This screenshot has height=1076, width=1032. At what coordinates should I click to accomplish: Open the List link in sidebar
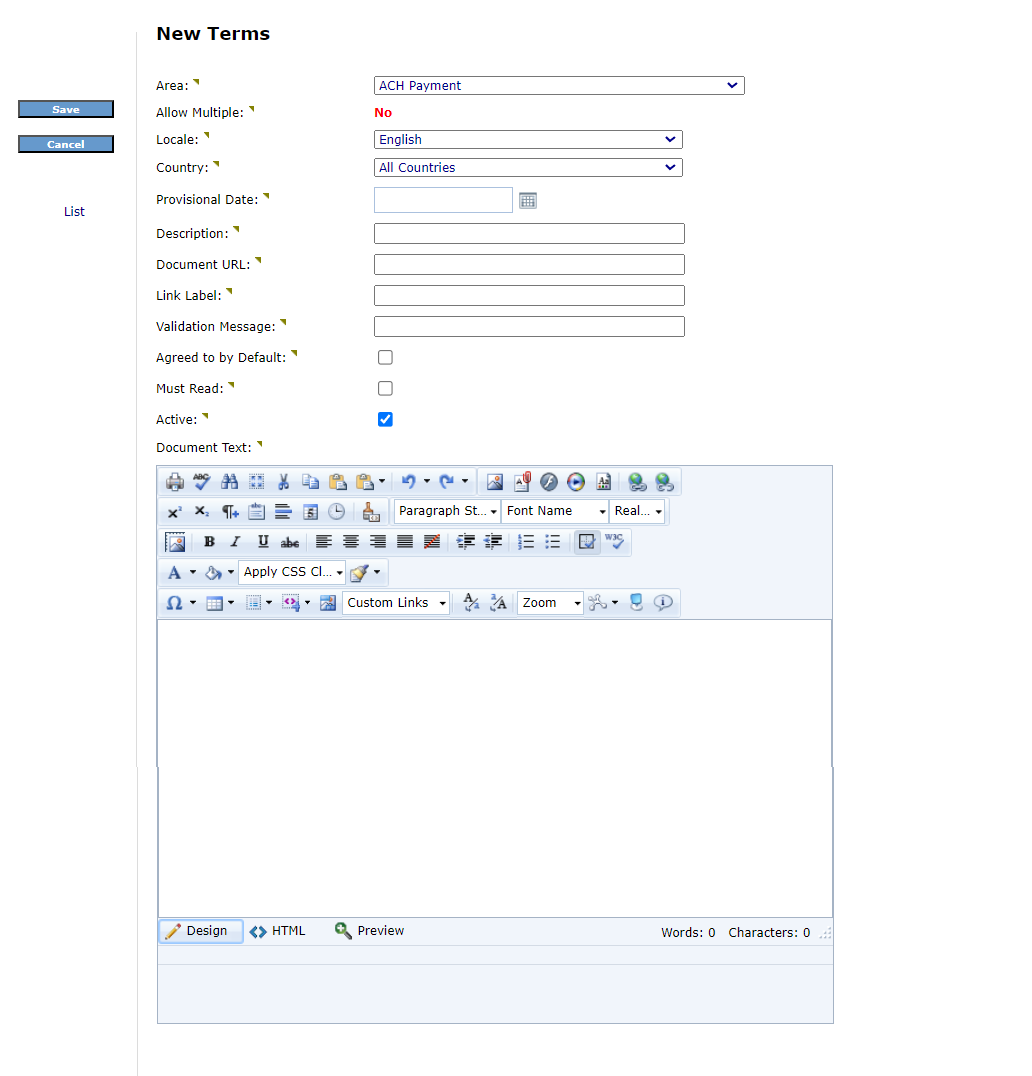point(74,212)
